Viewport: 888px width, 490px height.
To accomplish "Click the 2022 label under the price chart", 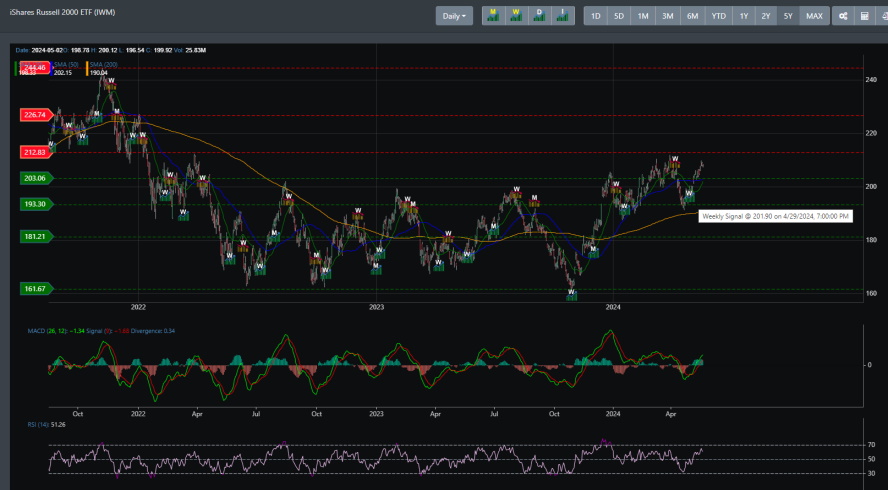I will click(x=138, y=307).
